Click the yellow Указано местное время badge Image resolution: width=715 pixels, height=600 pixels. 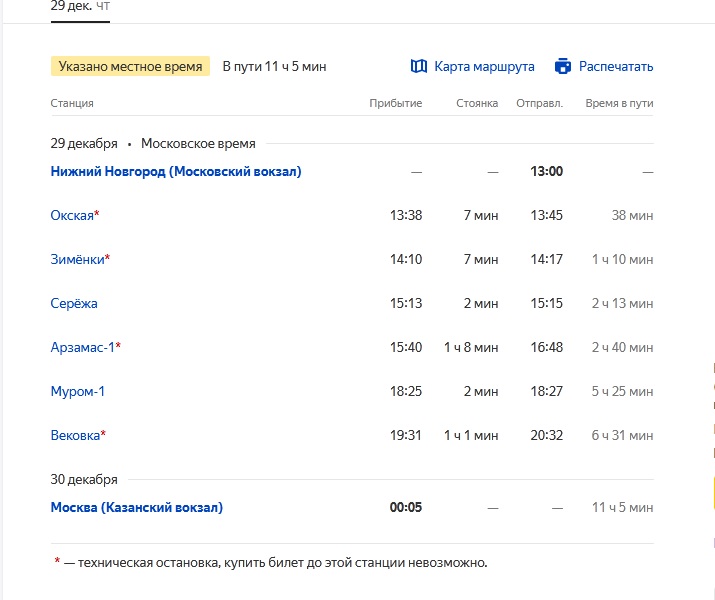130,67
